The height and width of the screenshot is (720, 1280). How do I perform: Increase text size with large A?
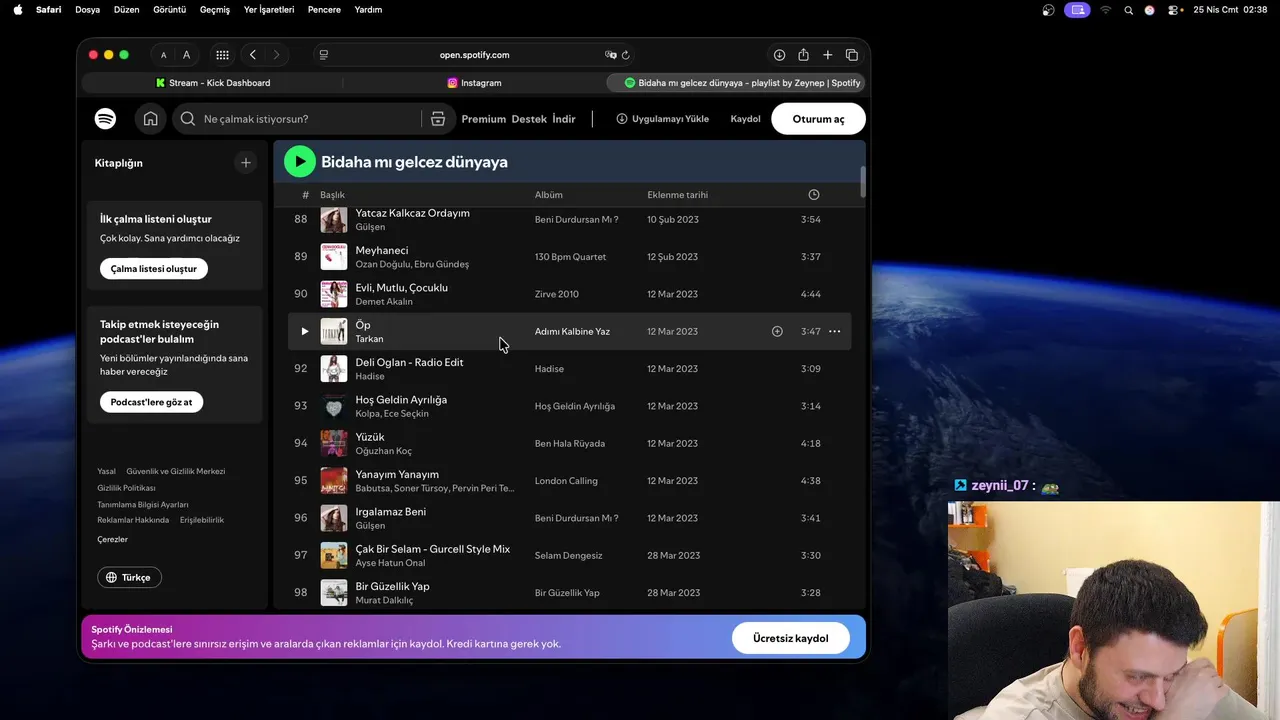coord(186,55)
